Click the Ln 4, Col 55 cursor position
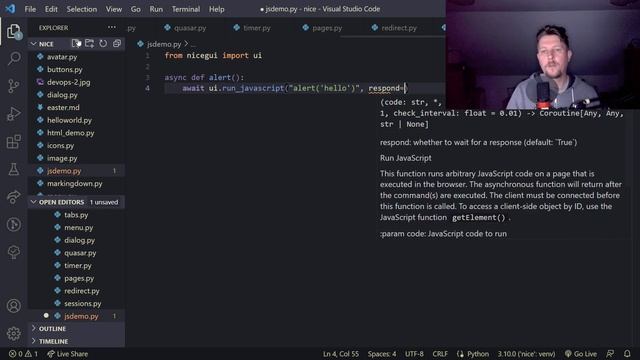The image size is (640, 360). (341, 354)
